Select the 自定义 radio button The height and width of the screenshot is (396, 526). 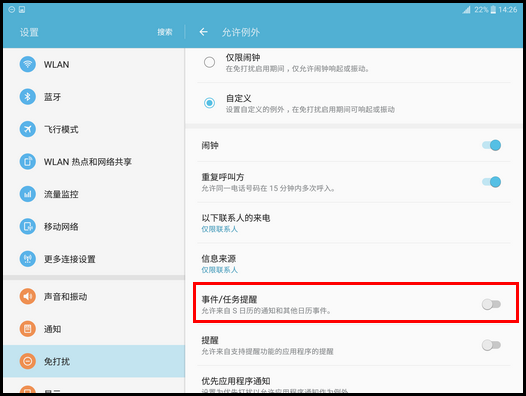[x=209, y=103]
